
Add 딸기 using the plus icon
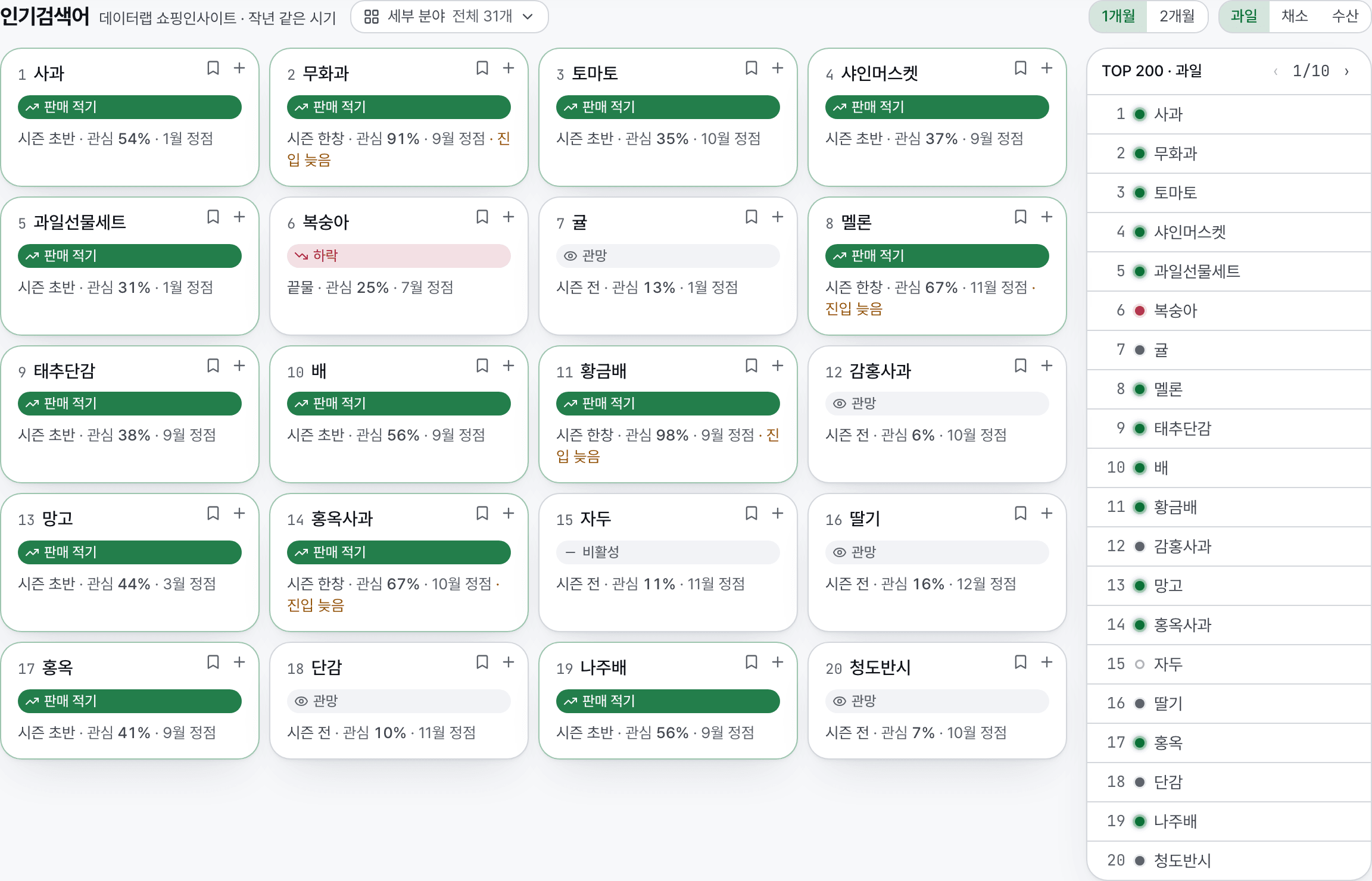[x=1047, y=514]
